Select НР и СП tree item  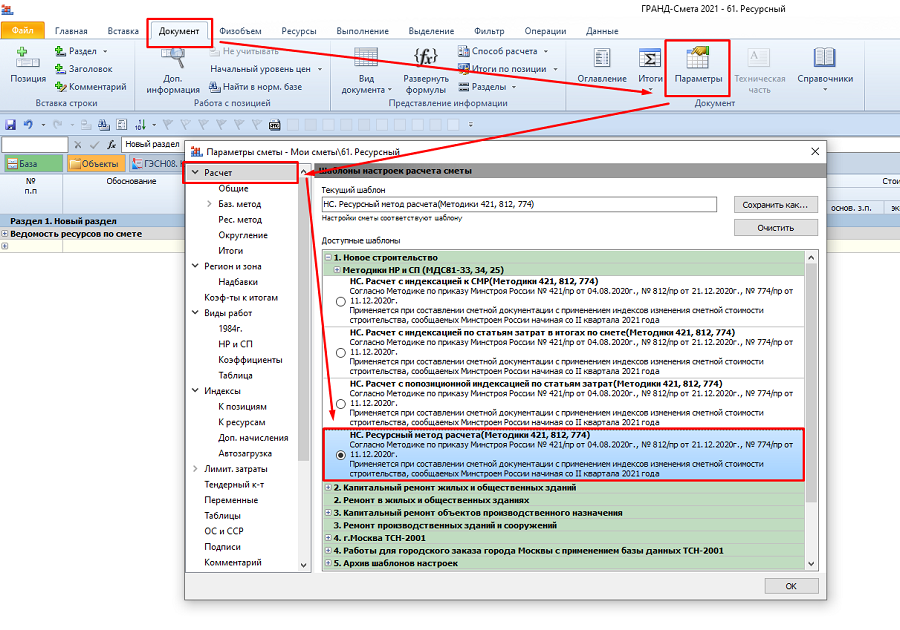[x=235, y=344]
